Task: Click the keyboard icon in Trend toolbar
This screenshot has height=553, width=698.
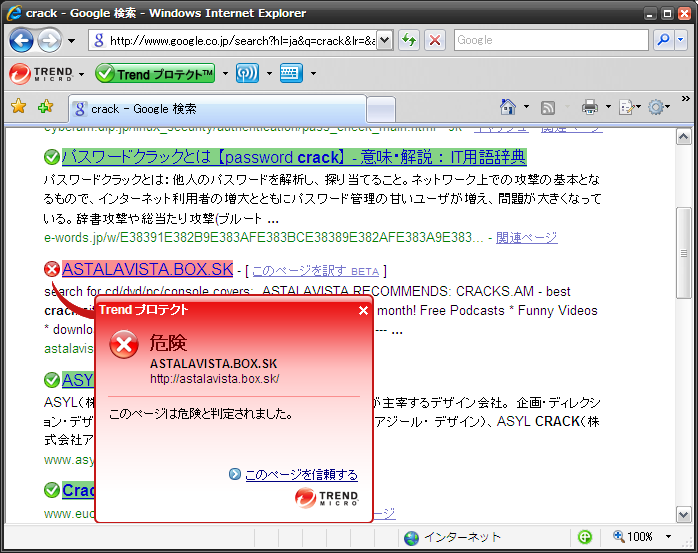Action: tap(291, 73)
